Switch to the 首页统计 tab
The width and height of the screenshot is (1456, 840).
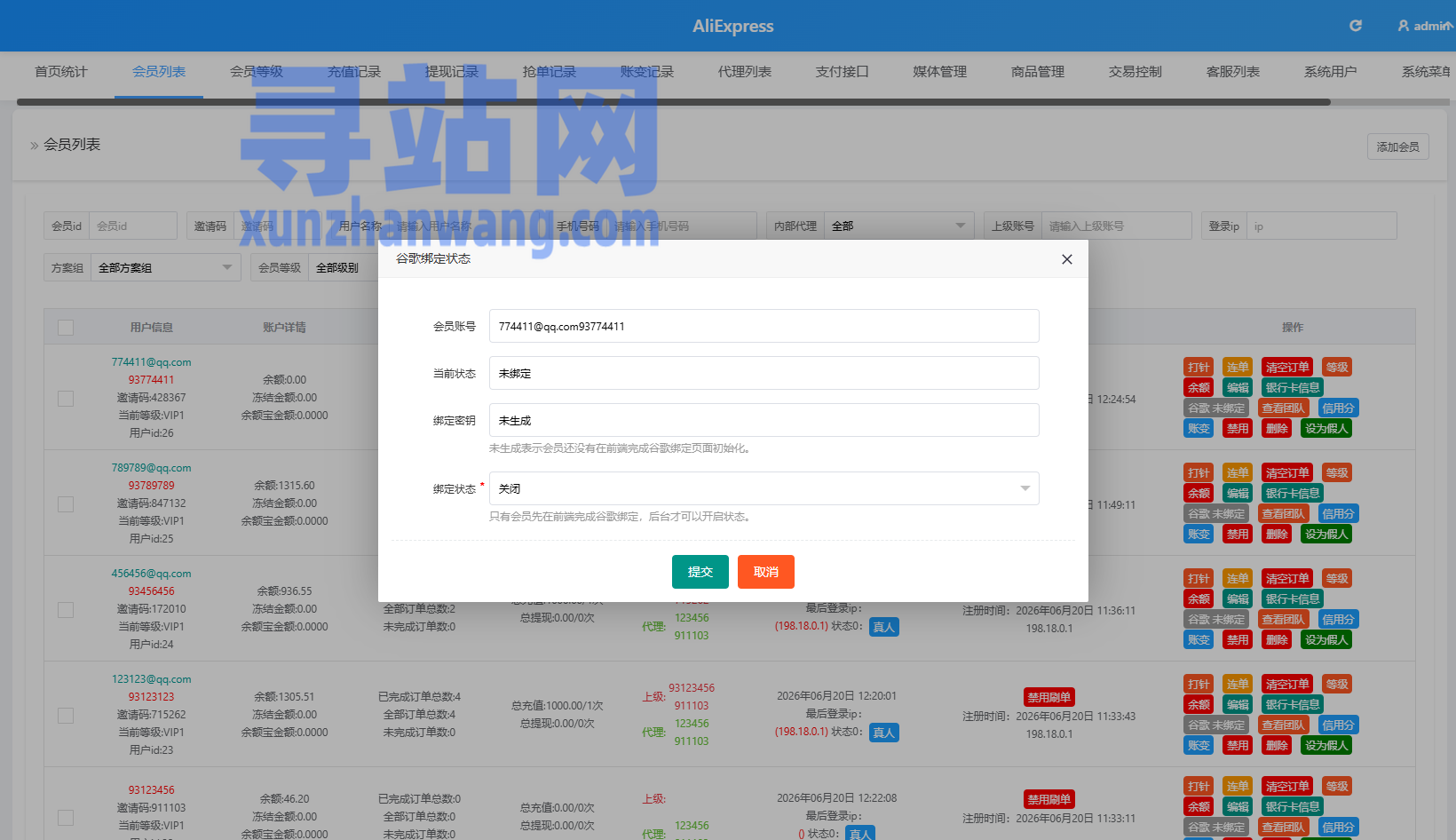click(x=61, y=71)
